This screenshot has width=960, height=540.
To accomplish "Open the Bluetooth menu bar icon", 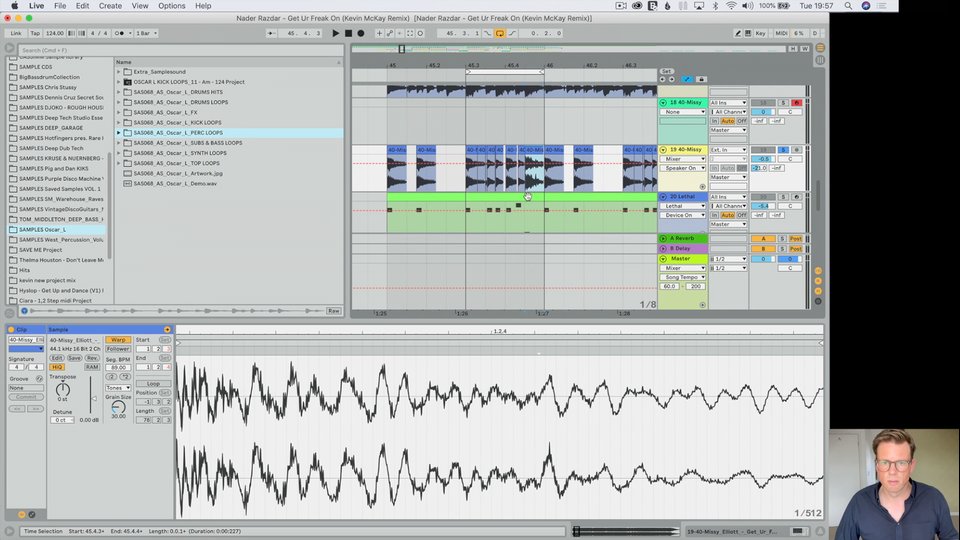I will click(x=714, y=6).
